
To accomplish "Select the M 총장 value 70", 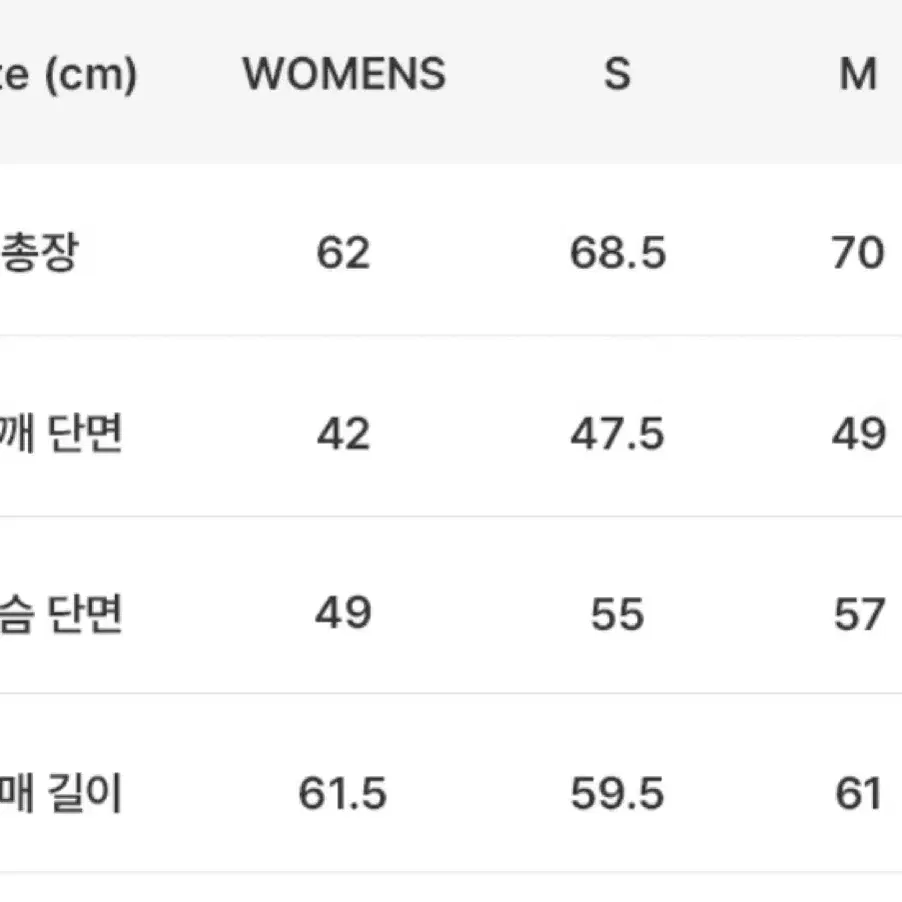I will (858, 253).
